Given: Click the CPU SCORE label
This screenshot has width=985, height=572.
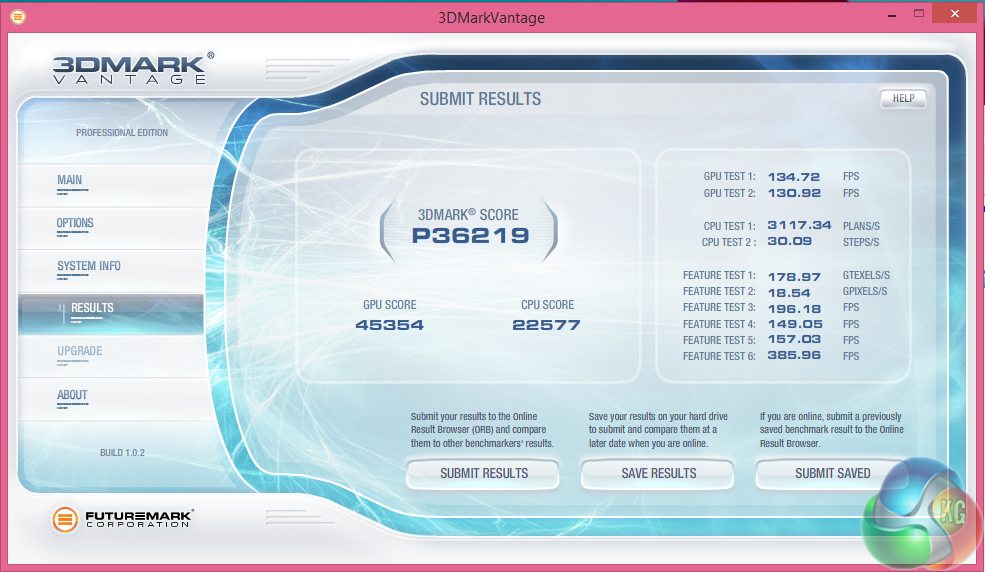Looking at the screenshot, I should pos(547,305).
